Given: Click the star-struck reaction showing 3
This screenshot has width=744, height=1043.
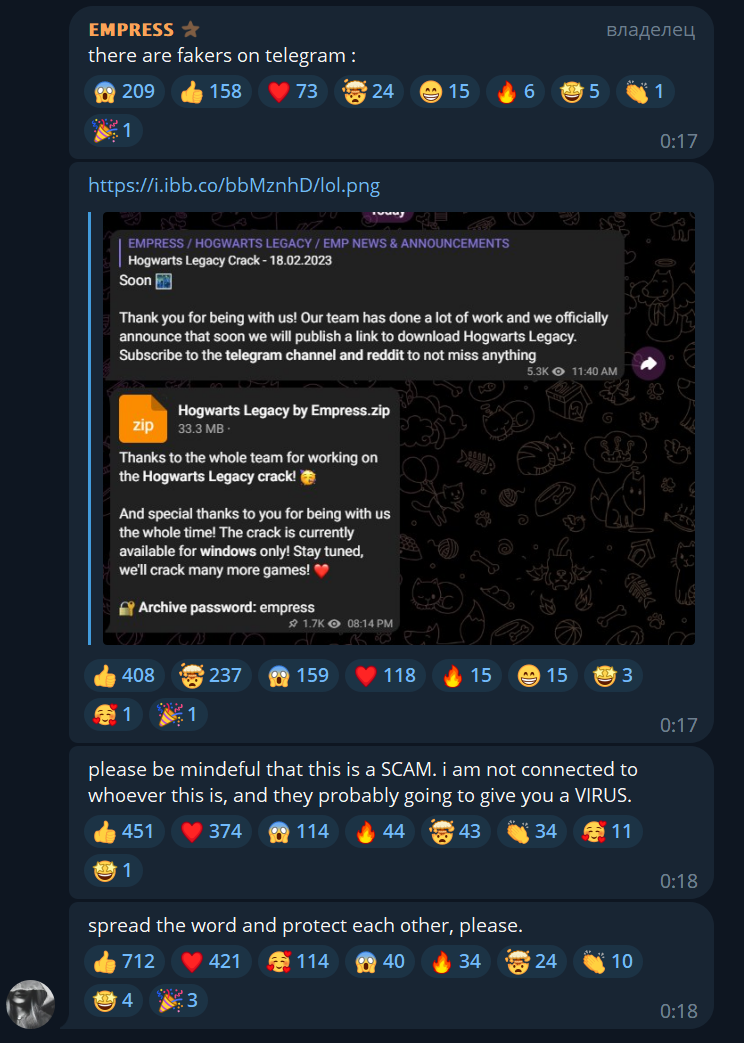Looking at the screenshot, I should (613, 675).
